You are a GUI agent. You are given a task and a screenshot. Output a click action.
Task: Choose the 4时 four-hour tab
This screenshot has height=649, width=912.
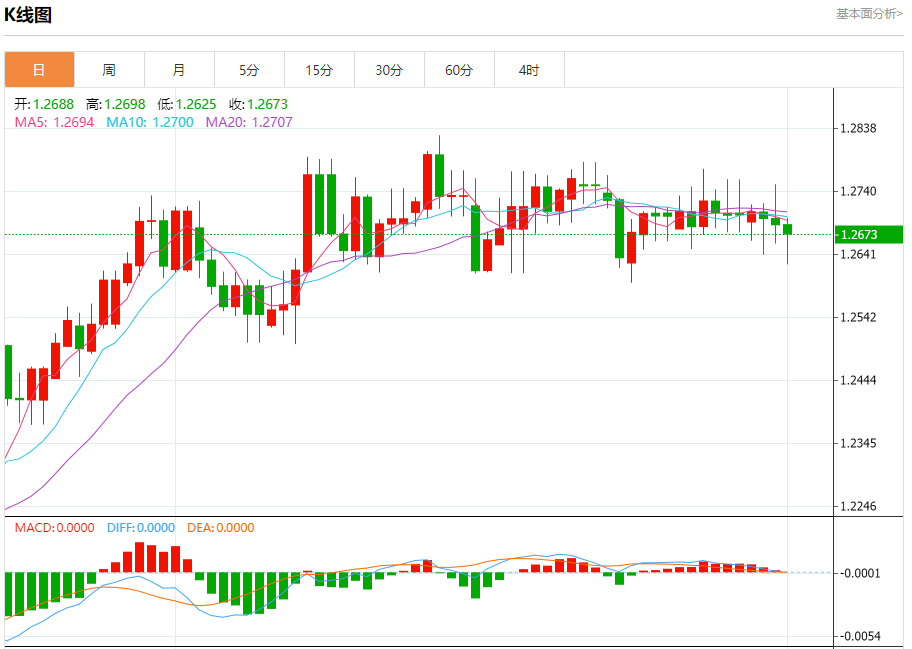529,70
